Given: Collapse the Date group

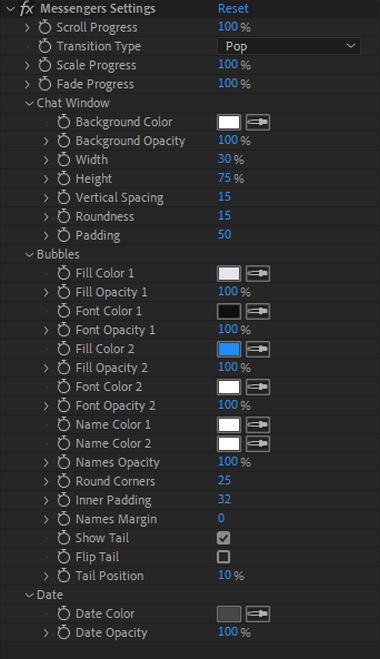Looking at the screenshot, I should point(29,595).
